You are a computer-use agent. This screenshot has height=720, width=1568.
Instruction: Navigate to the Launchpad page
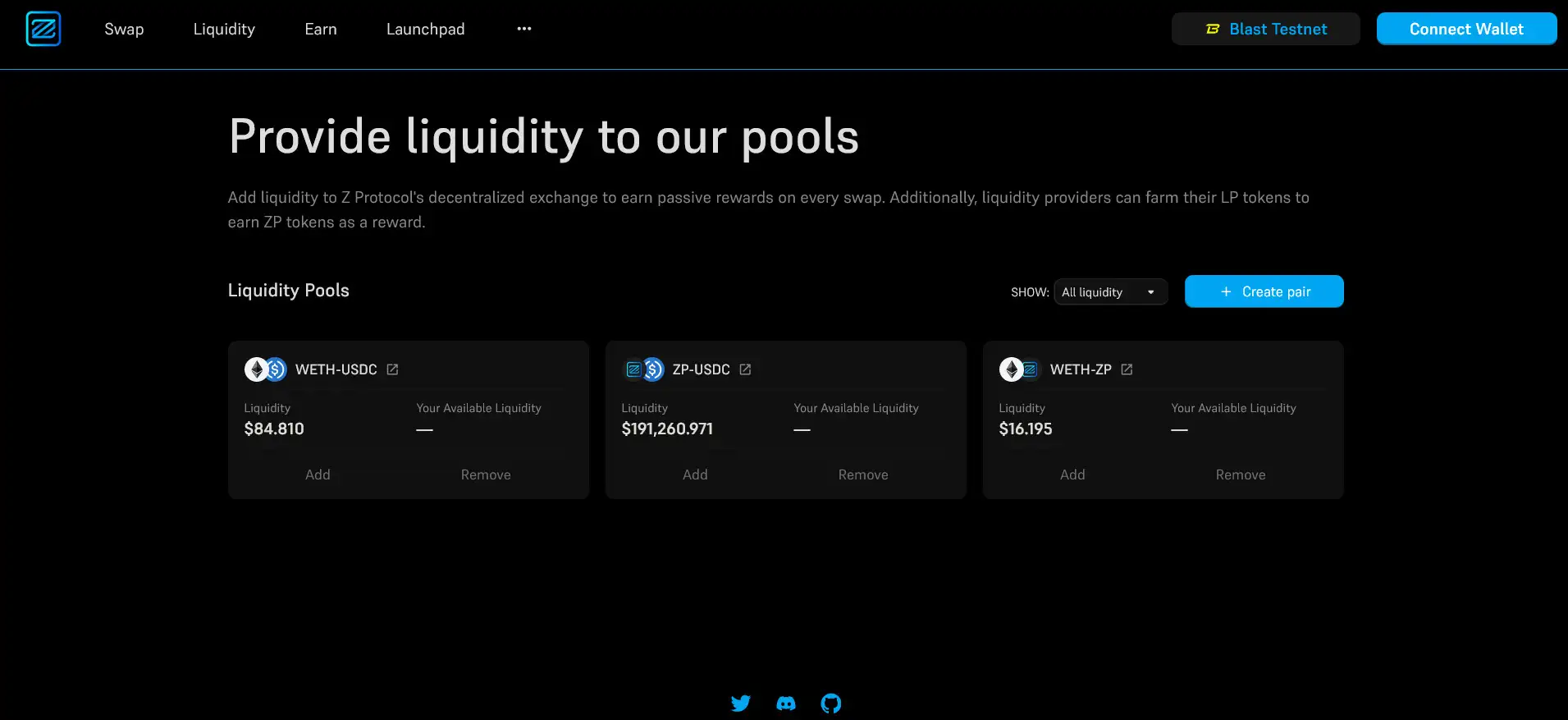click(425, 29)
